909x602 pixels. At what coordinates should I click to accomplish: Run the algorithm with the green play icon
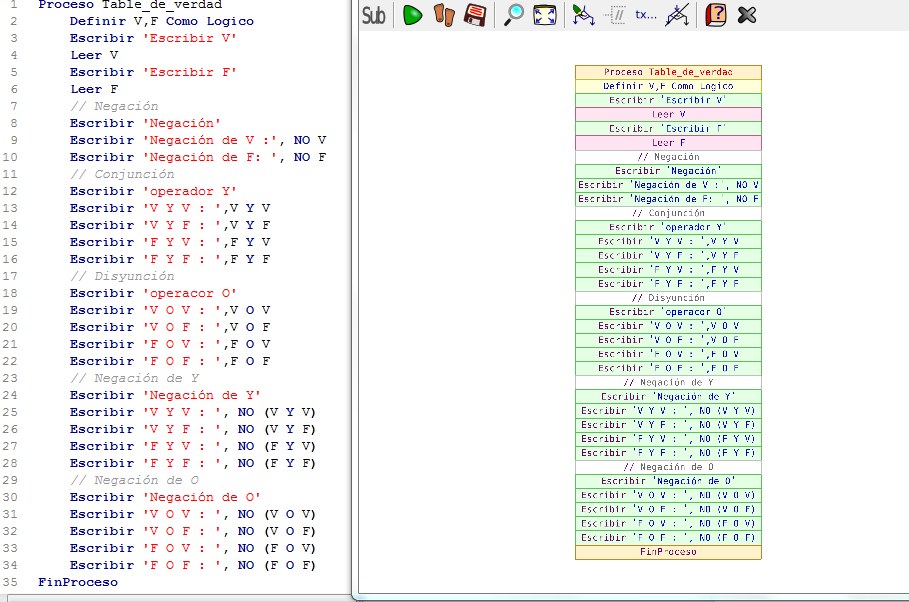[x=412, y=15]
